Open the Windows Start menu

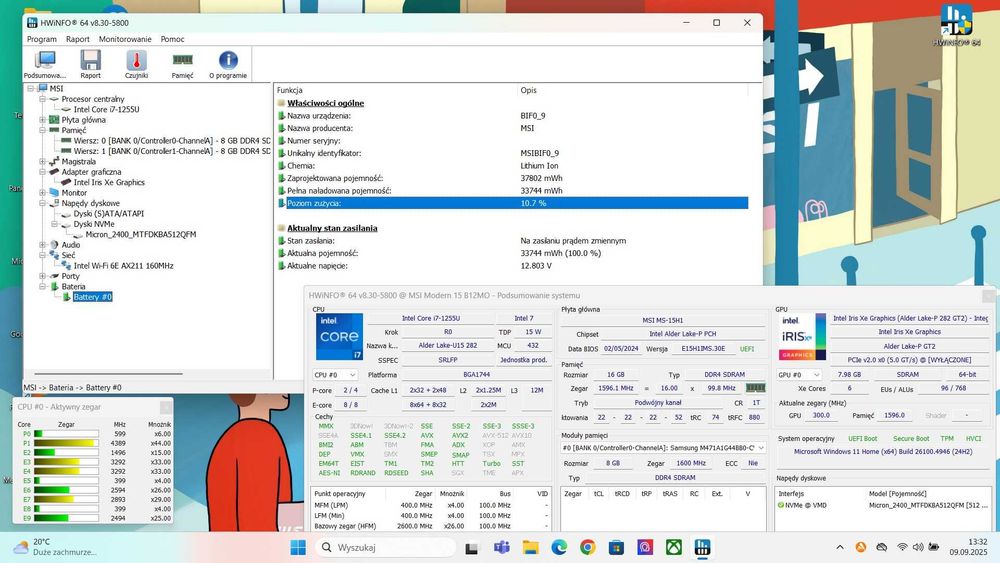pos(298,548)
